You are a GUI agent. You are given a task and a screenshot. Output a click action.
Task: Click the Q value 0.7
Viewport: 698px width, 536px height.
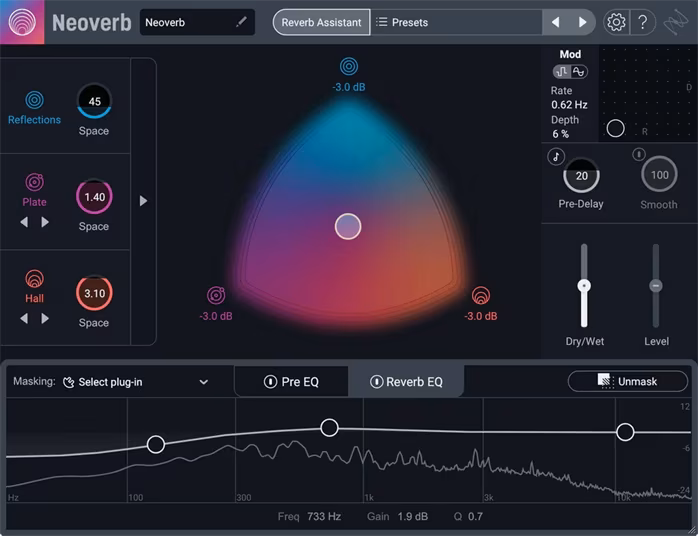pyautogui.click(x=475, y=516)
